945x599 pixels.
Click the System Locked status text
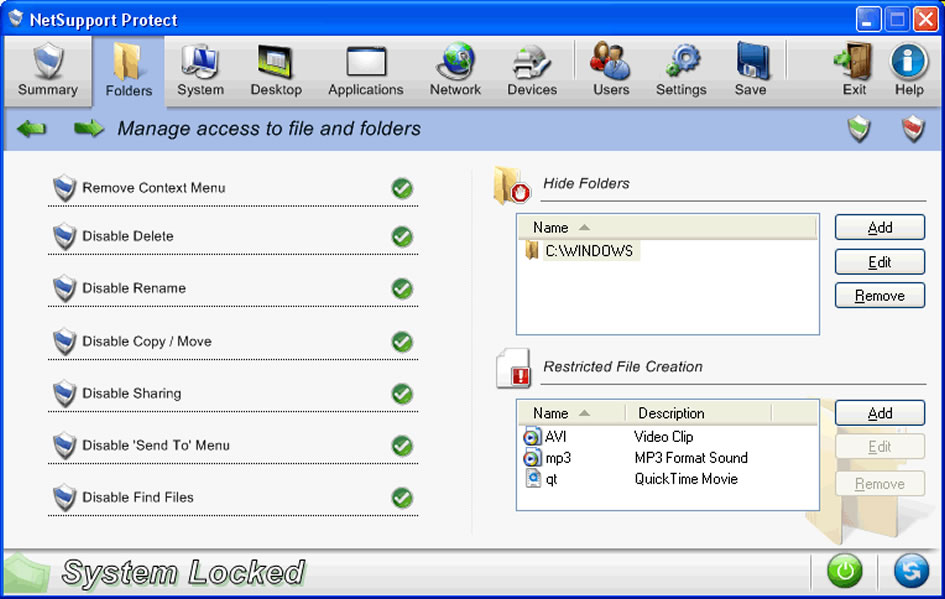(x=184, y=572)
